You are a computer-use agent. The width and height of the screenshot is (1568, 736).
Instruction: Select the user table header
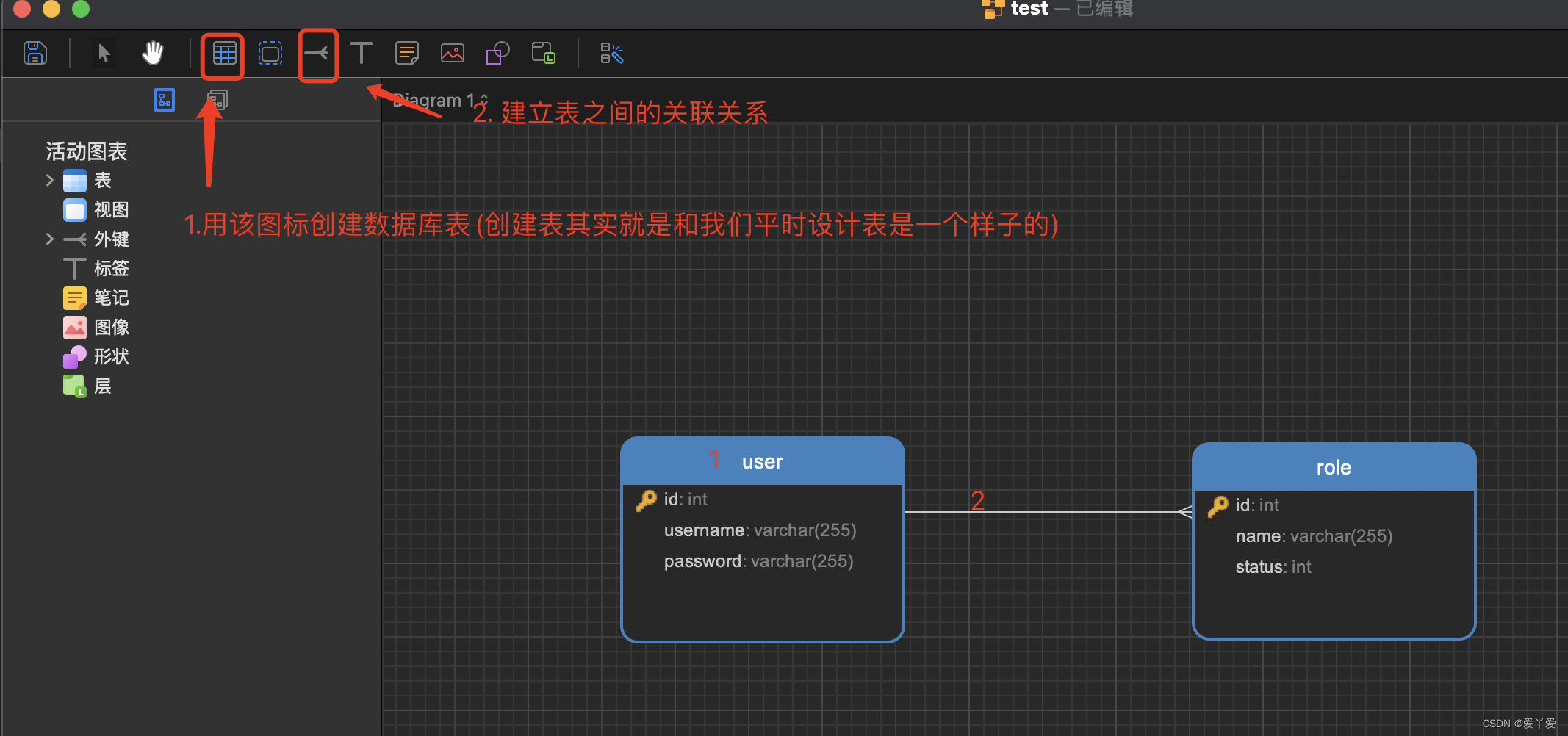click(x=762, y=461)
